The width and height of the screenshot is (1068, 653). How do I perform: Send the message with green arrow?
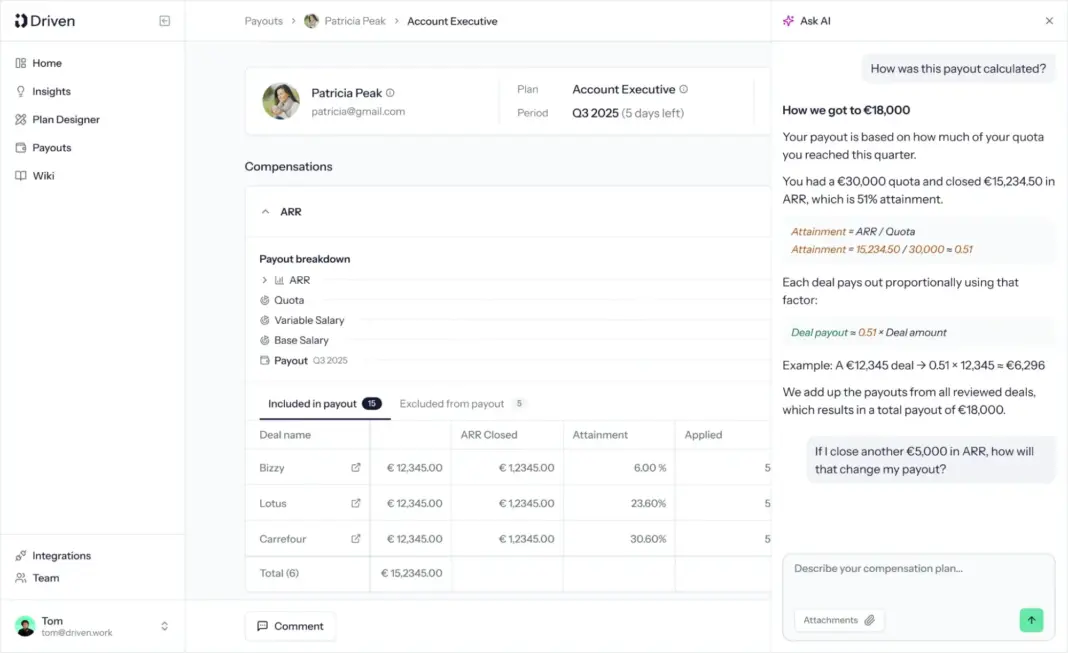[1031, 620]
